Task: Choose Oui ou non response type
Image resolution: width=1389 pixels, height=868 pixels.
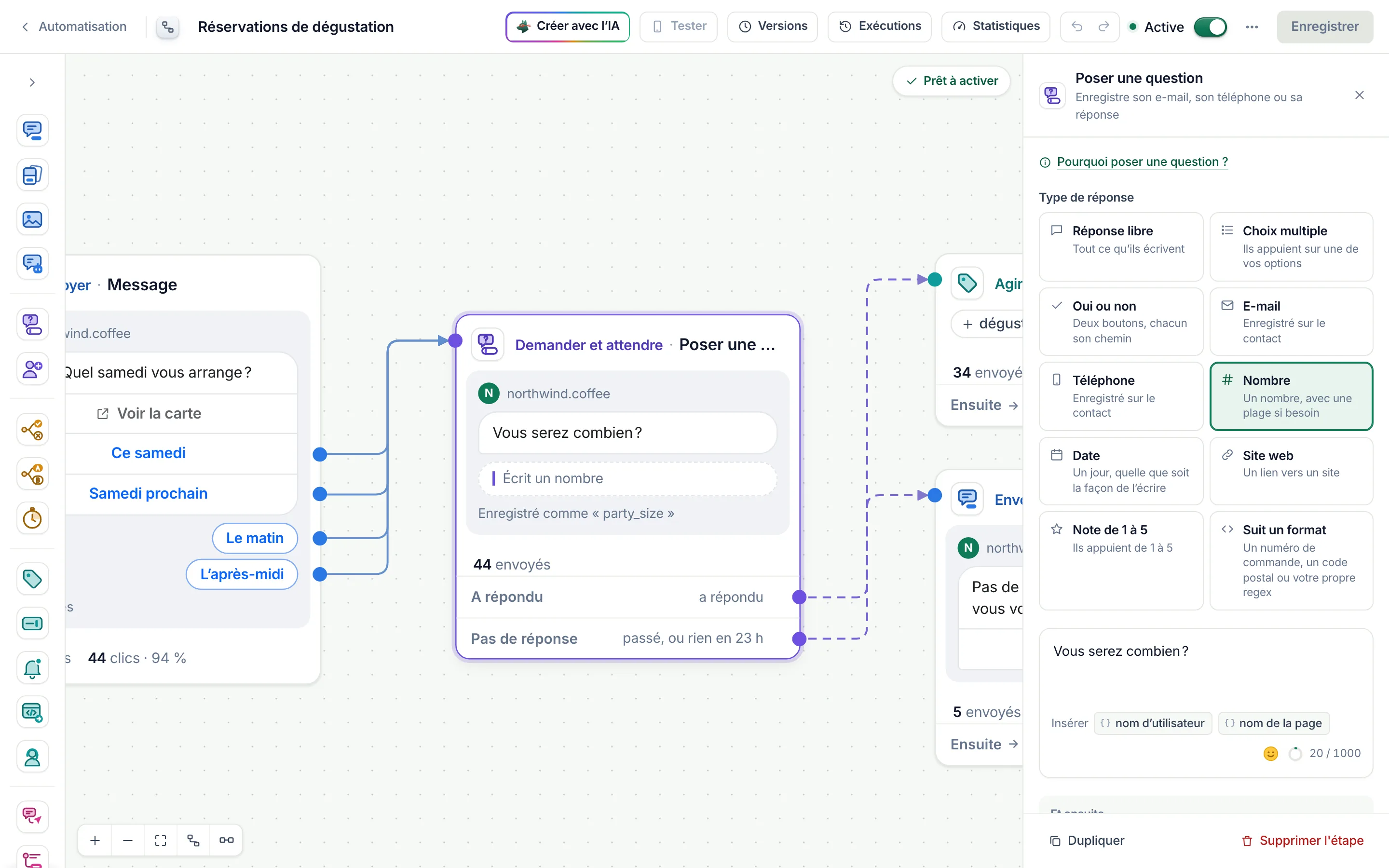Action: [1121, 322]
